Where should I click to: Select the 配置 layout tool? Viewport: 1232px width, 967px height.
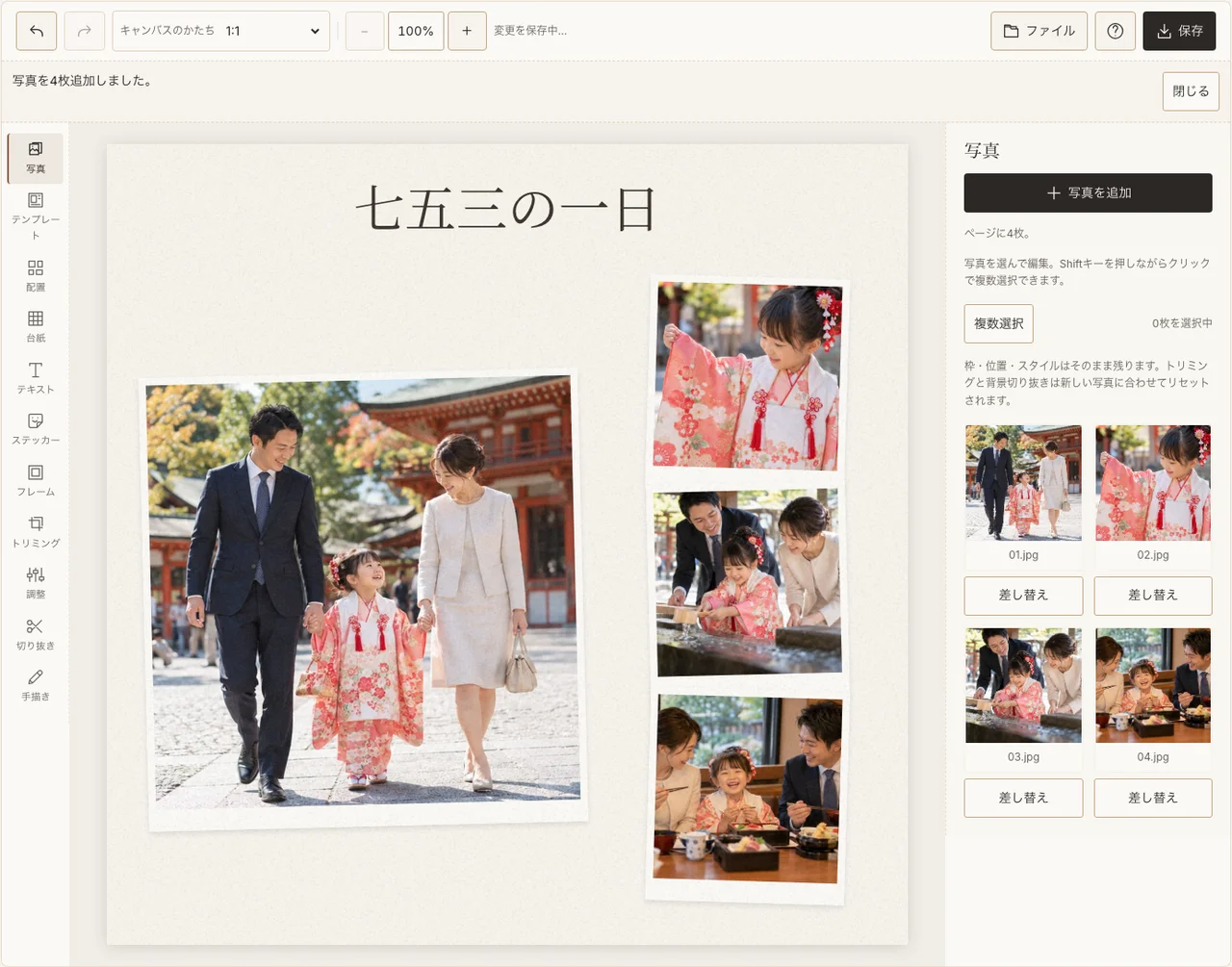click(x=36, y=275)
